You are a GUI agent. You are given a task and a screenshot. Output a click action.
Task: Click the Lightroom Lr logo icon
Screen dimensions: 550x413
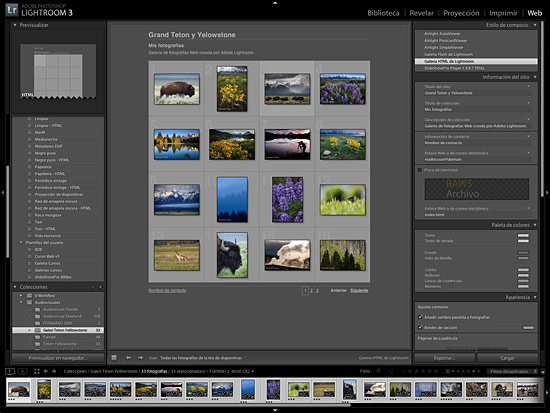[12, 9]
